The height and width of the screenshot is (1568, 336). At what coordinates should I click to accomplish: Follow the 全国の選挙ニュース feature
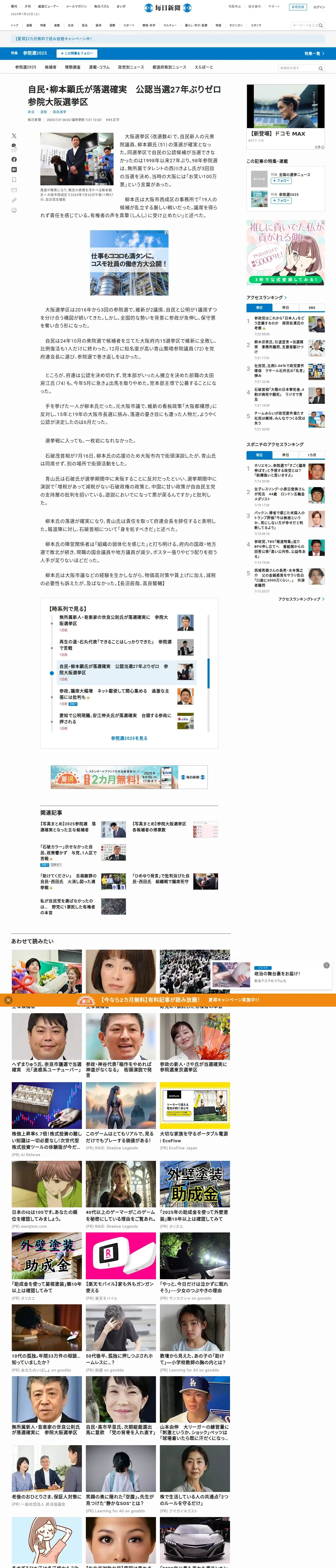pos(281,181)
